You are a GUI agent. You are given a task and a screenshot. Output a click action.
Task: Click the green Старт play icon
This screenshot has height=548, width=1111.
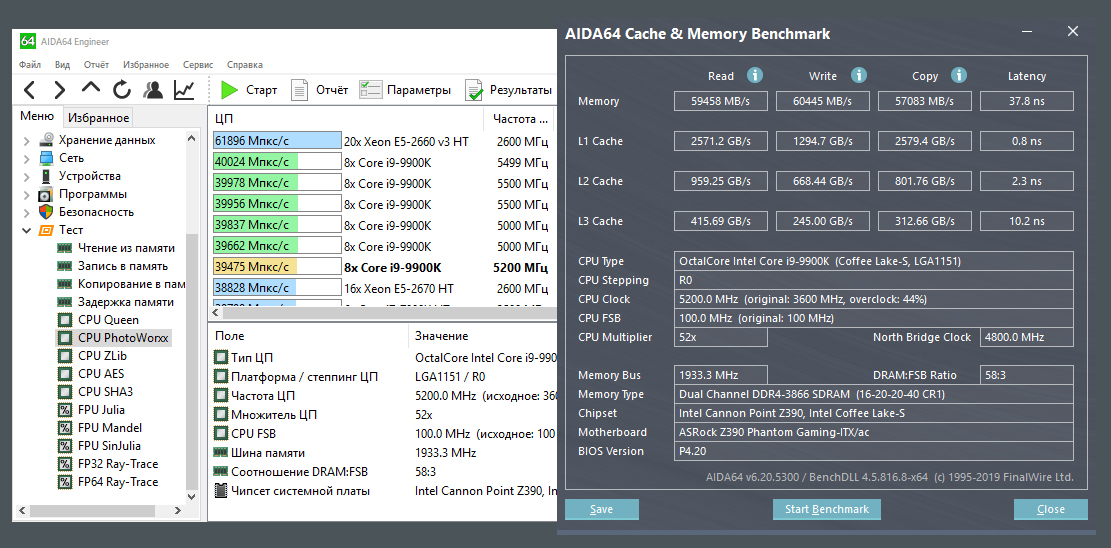point(230,90)
